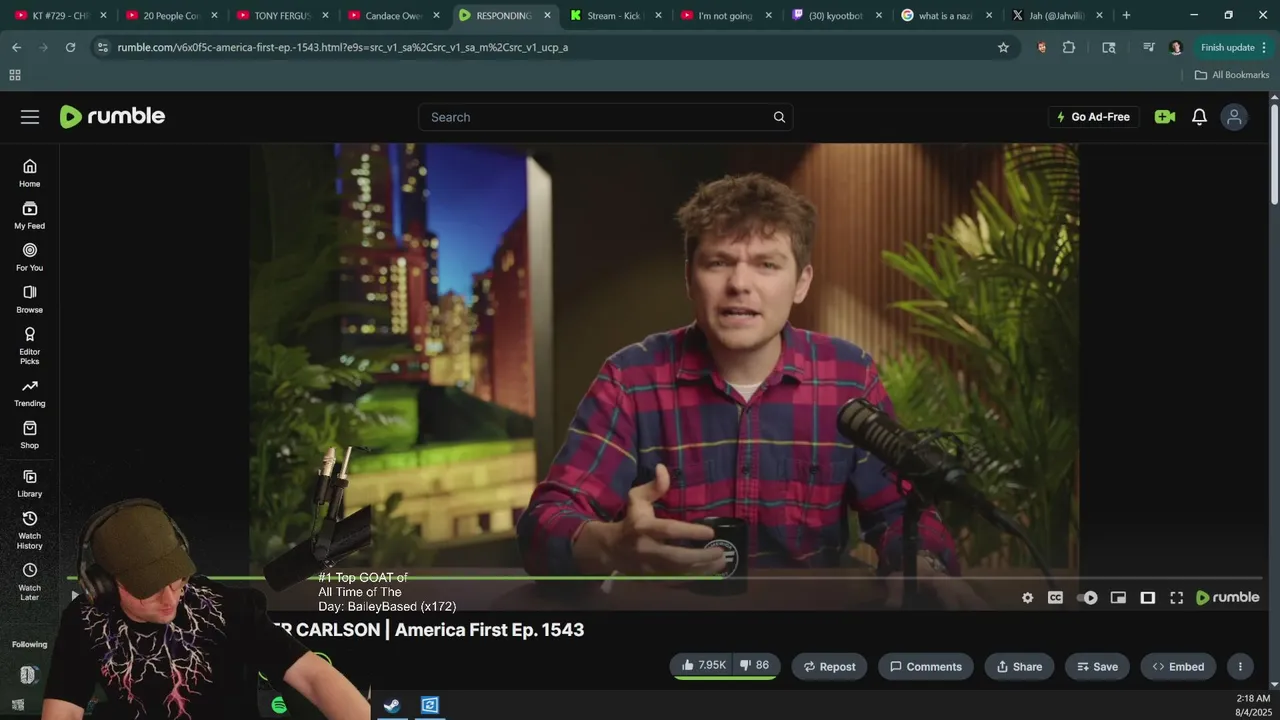Screen dimensions: 1280x720
Task: Open Watch Later in sidebar
Action: (30, 581)
